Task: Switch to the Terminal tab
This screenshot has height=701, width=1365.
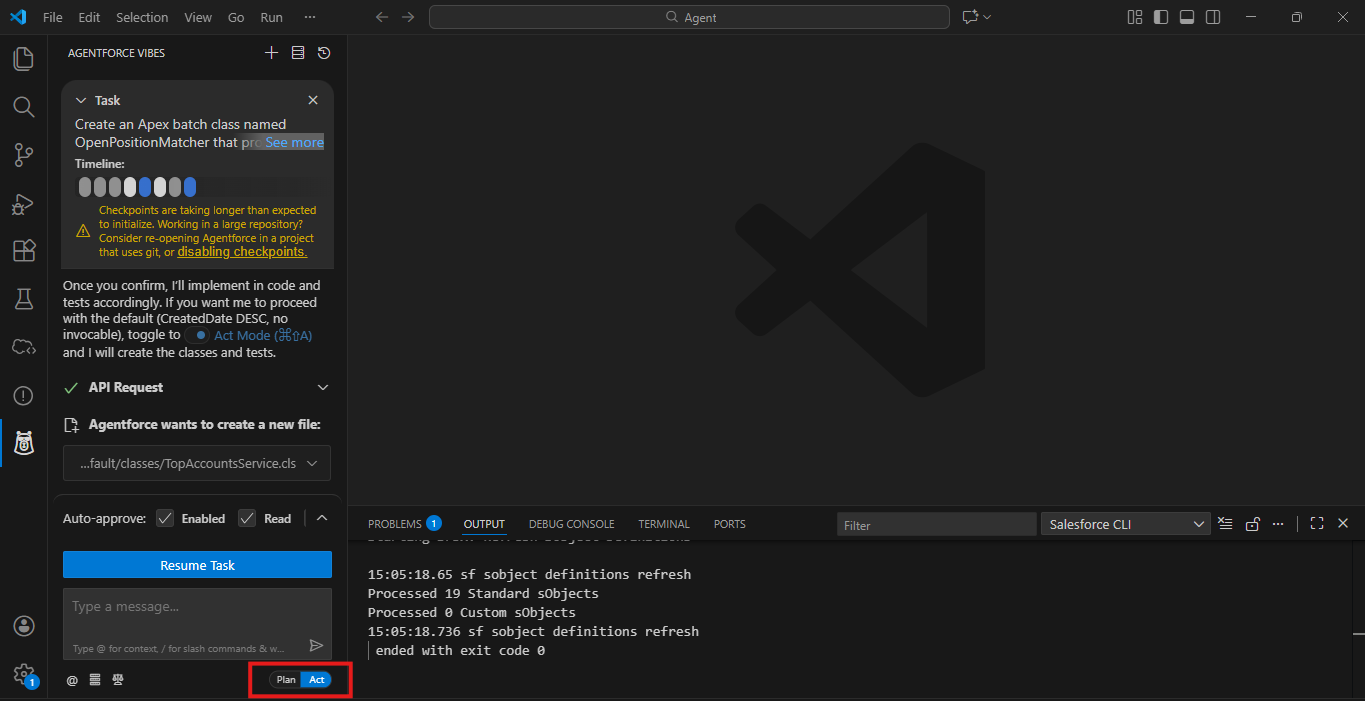Action: pyautogui.click(x=664, y=524)
